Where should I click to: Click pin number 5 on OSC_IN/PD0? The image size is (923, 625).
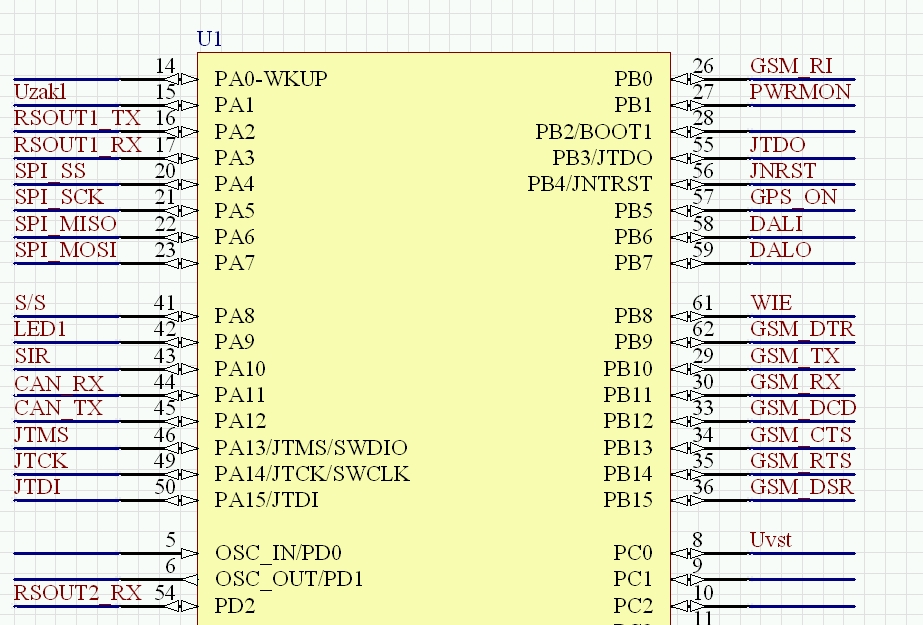(x=171, y=540)
